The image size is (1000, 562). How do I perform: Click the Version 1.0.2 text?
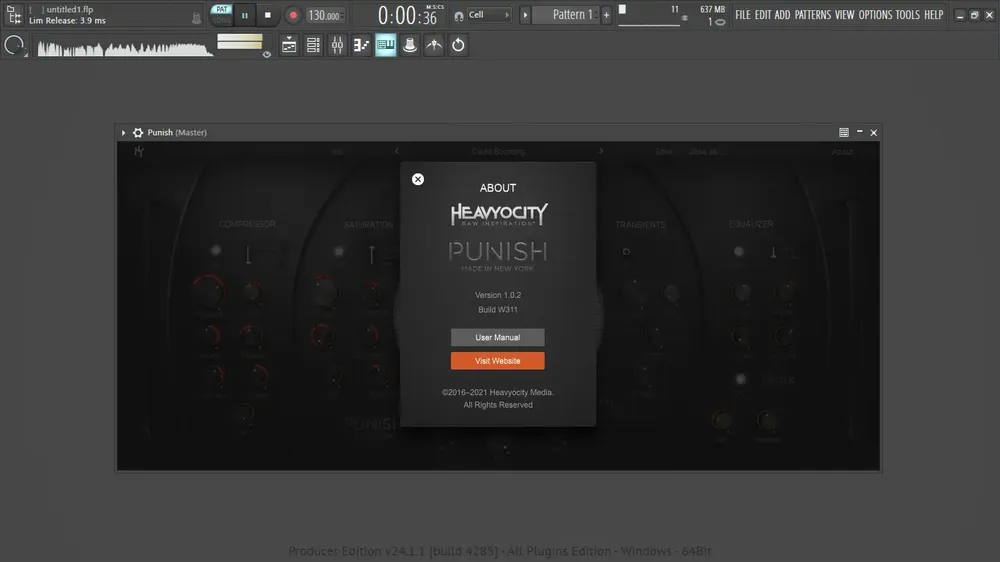pos(498,295)
